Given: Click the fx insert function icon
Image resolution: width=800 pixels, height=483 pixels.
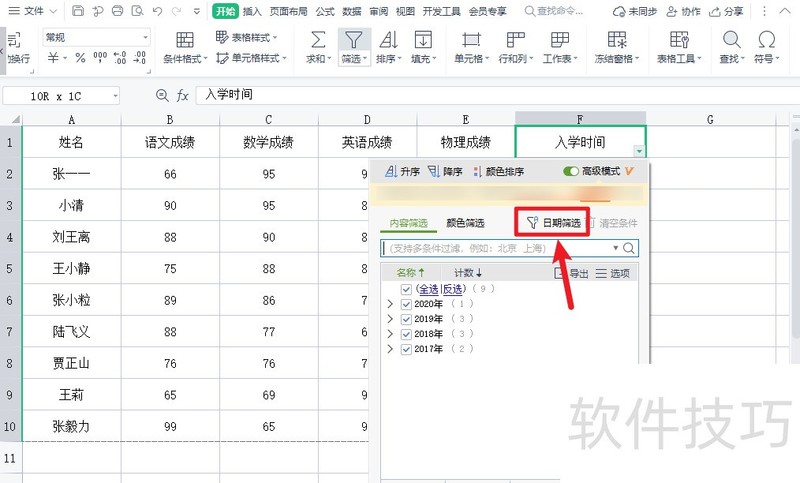Looking at the screenshot, I should 183,95.
